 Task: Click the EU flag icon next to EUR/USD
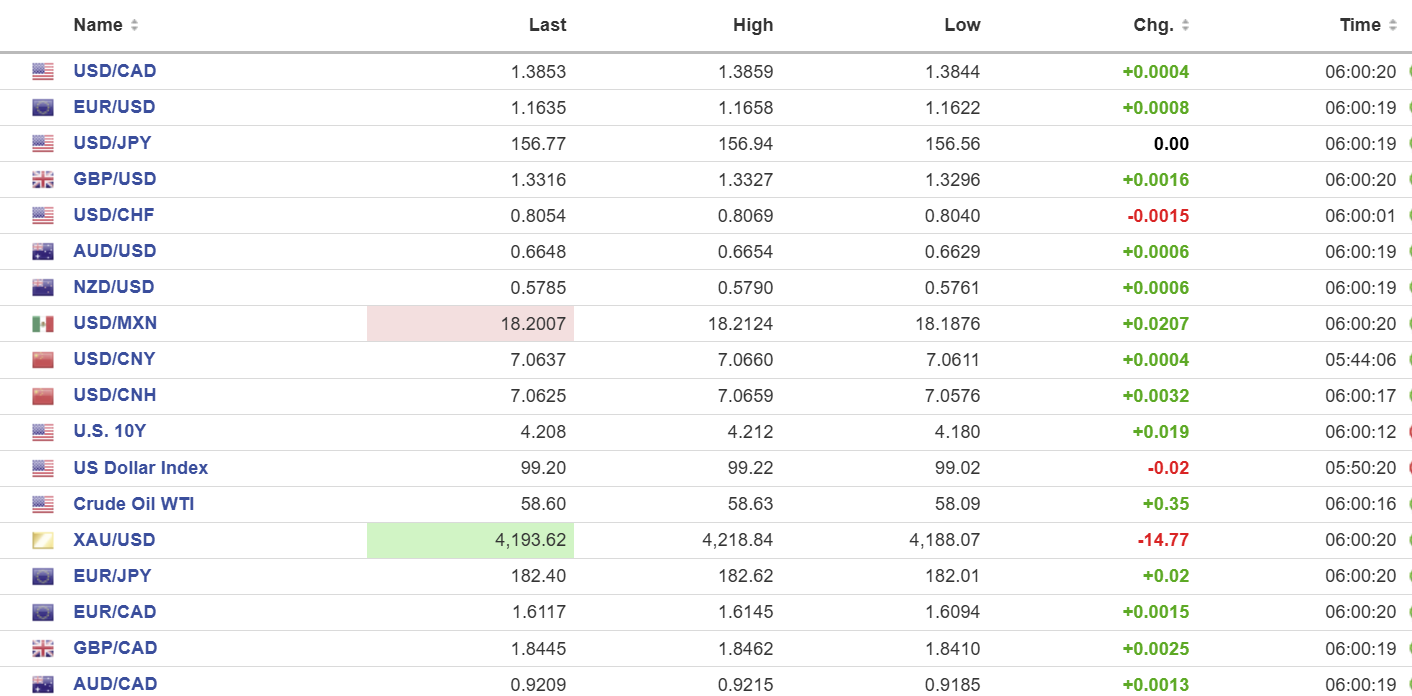click(x=42, y=108)
